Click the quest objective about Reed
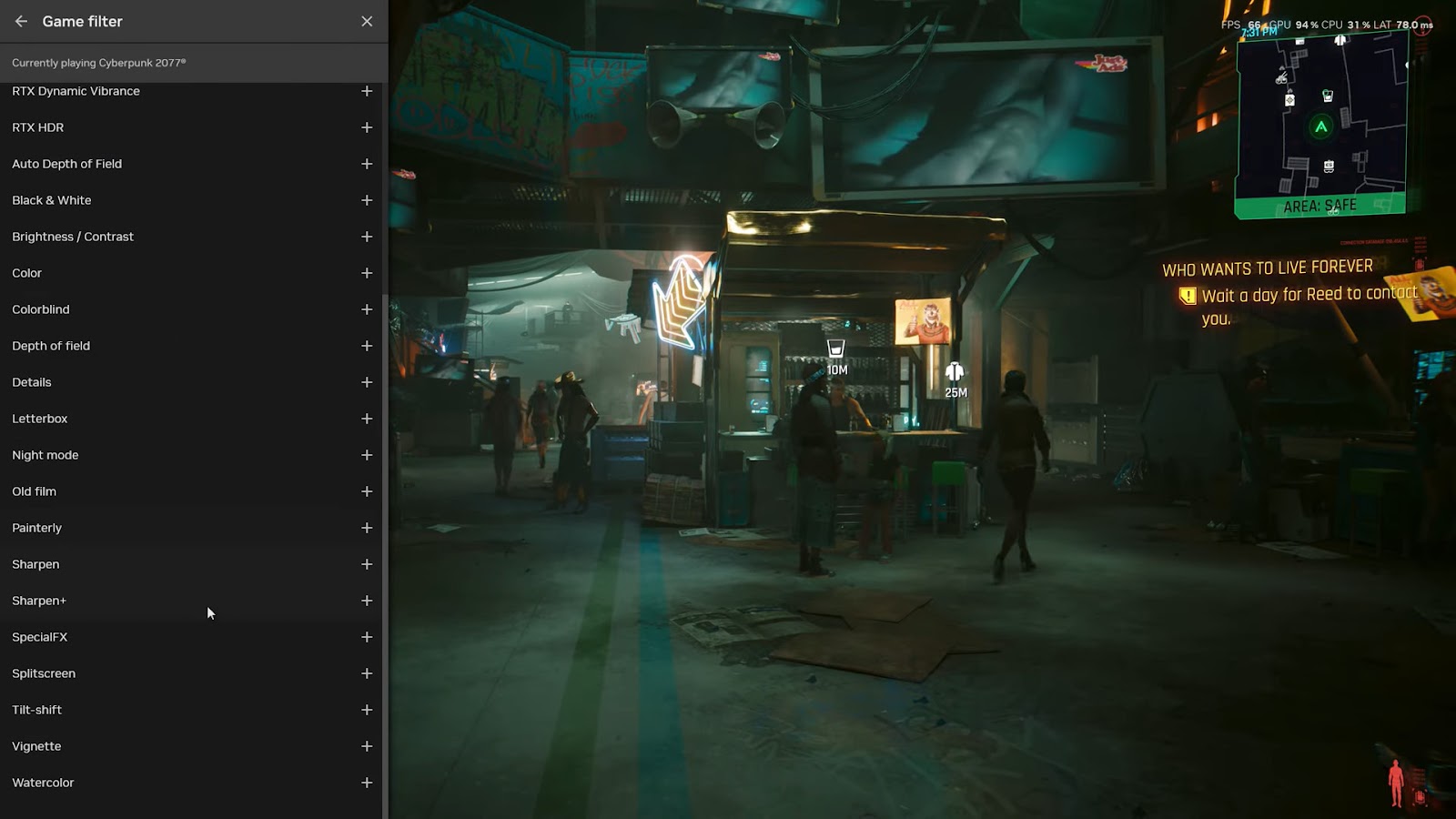This screenshot has height=819, width=1456. coord(1309,306)
